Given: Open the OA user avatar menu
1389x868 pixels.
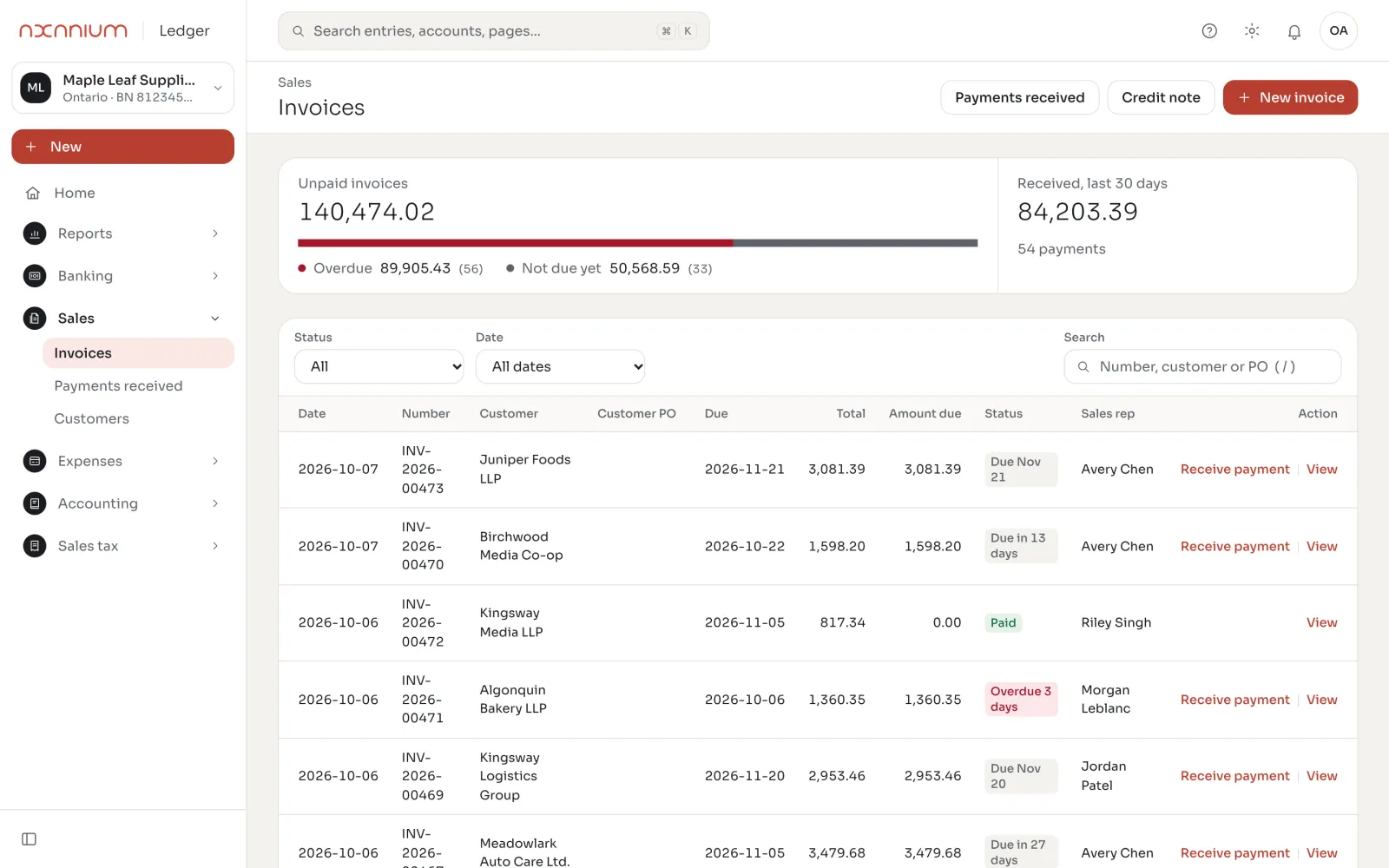Looking at the screenshot, I should pyautogui.click(x=1339, y=31).
